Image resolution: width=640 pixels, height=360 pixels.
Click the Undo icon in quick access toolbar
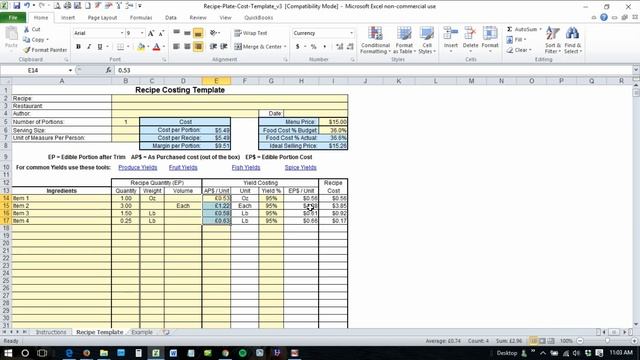[27, 6]
